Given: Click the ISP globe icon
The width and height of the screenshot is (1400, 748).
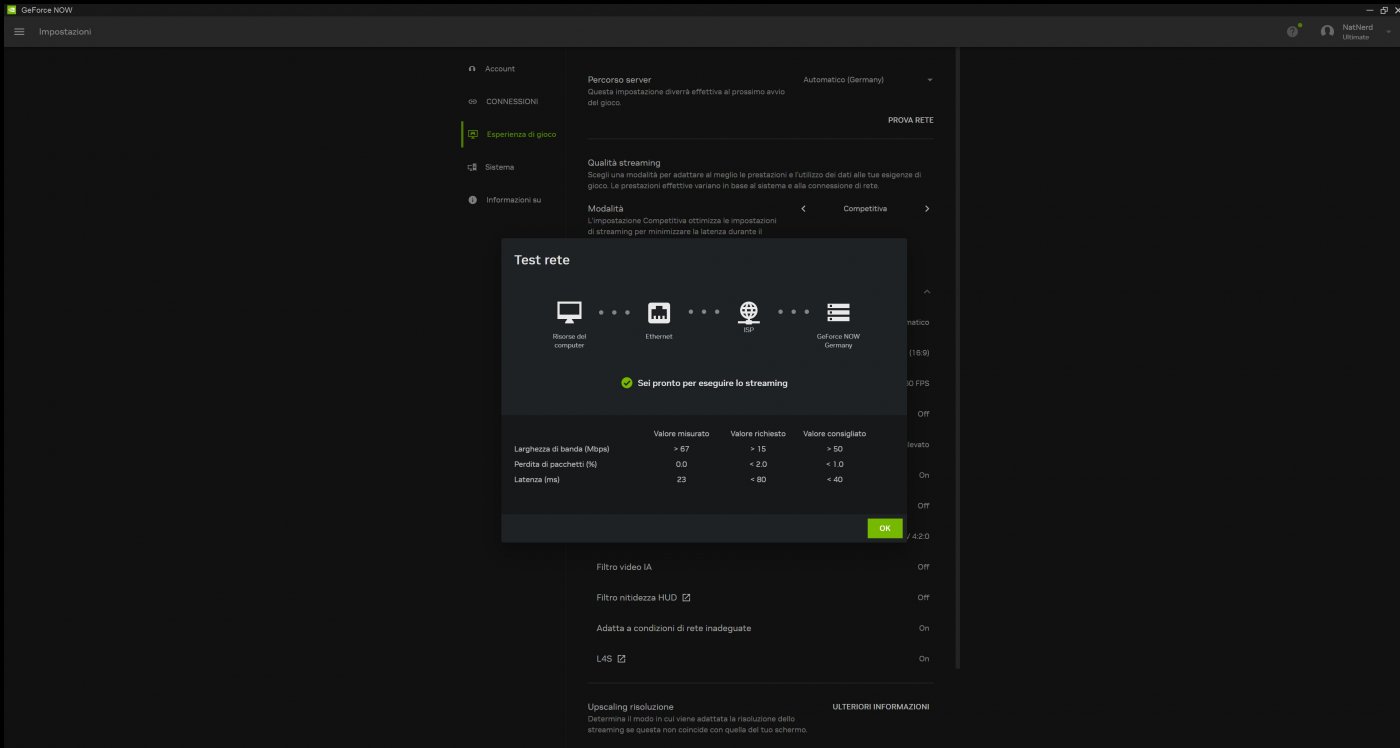Looking at the screenshot, I should (747, 311).
